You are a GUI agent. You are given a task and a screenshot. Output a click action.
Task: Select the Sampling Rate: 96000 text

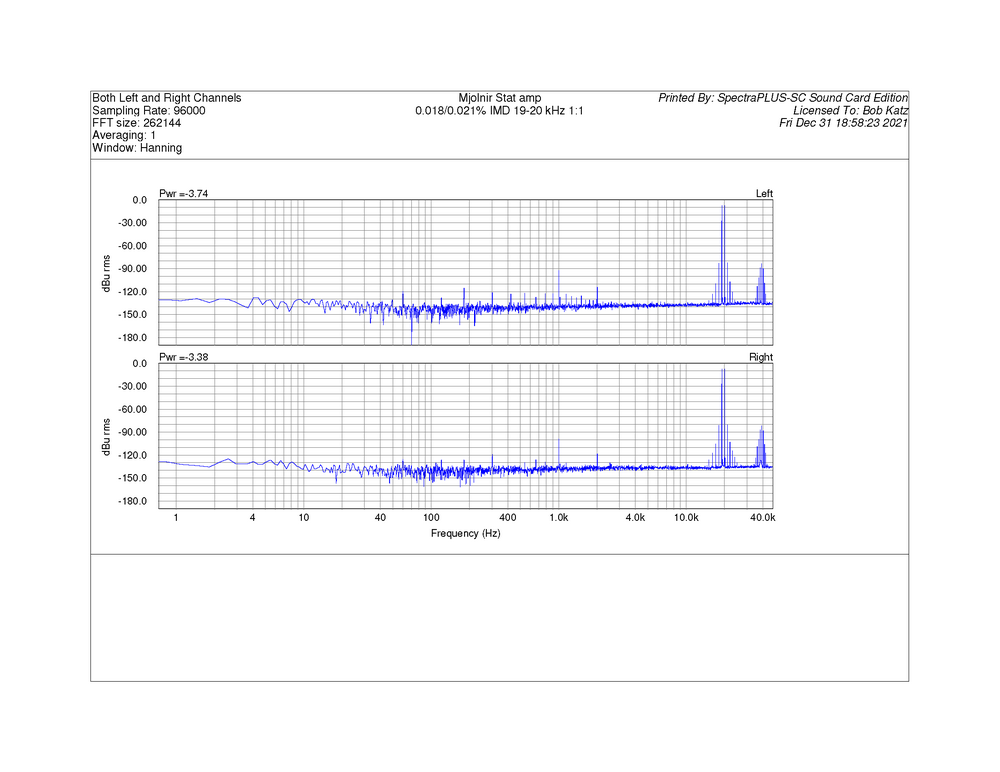(x=149, y=111)
